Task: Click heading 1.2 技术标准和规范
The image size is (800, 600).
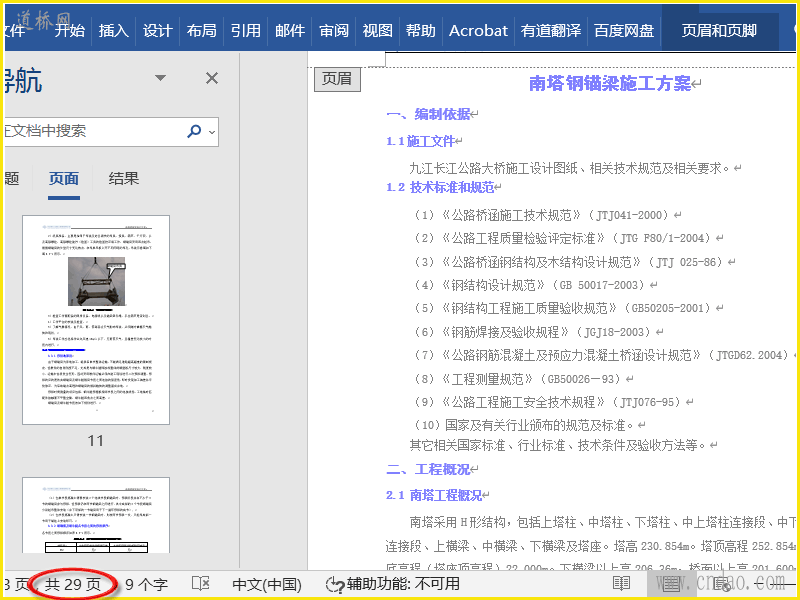Action: (440, 187)
